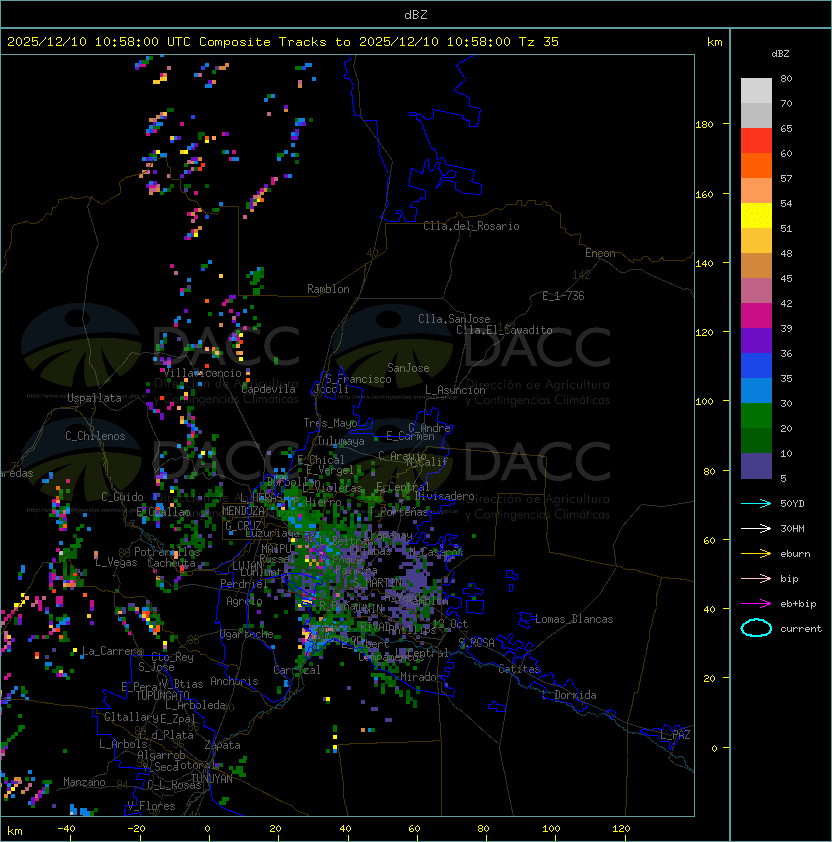The width and height of the screenshot is (832, 842).
Task: Pick the grey 70–65 dBZ swatch
Action: tap(756, 115)
